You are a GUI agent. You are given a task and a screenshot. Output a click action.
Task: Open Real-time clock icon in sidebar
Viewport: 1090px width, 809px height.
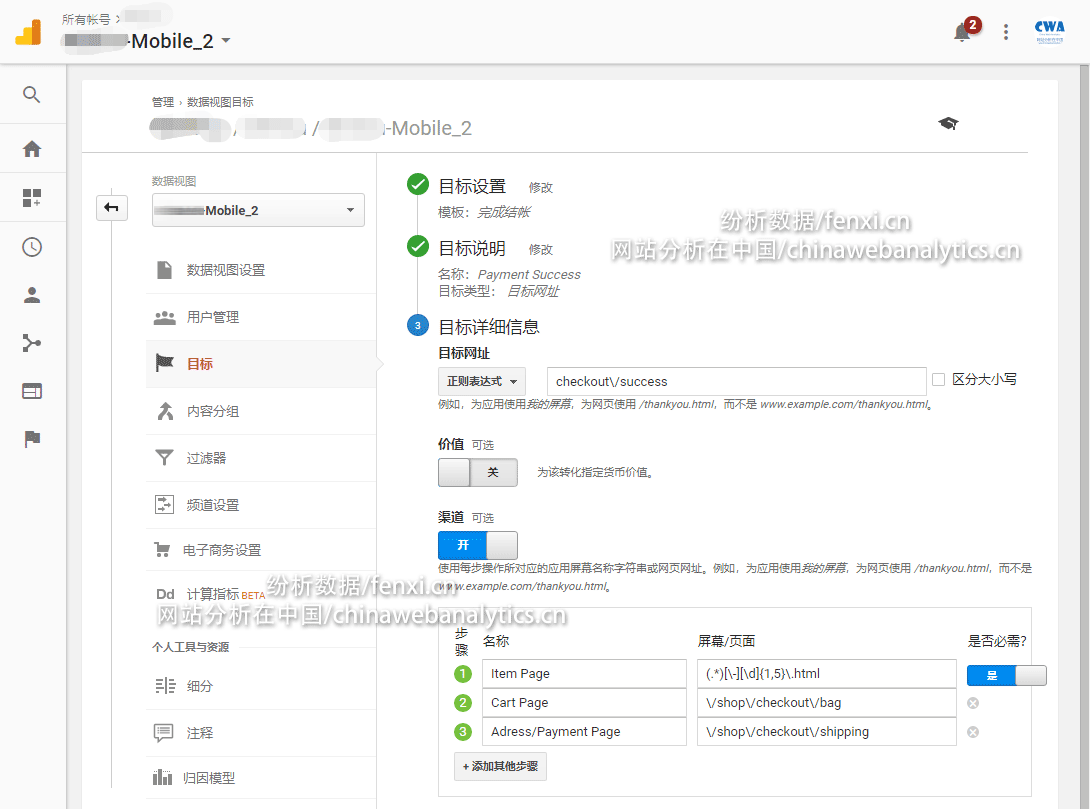pos(32,247)
